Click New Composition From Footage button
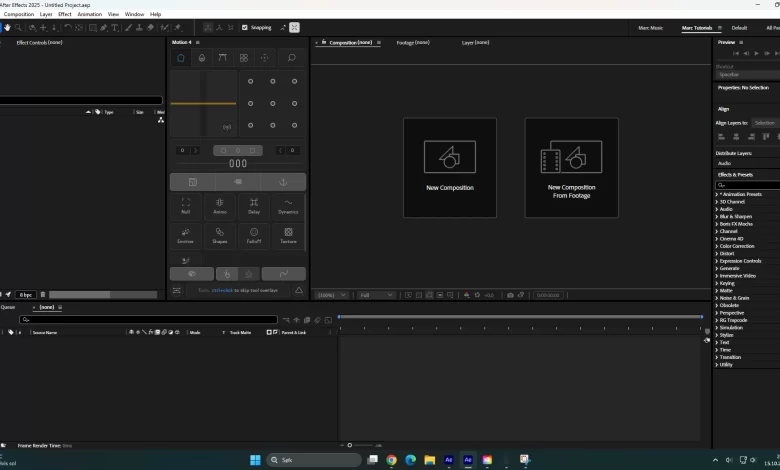Screen dimensions: 780x470 [x=572, y=168]
